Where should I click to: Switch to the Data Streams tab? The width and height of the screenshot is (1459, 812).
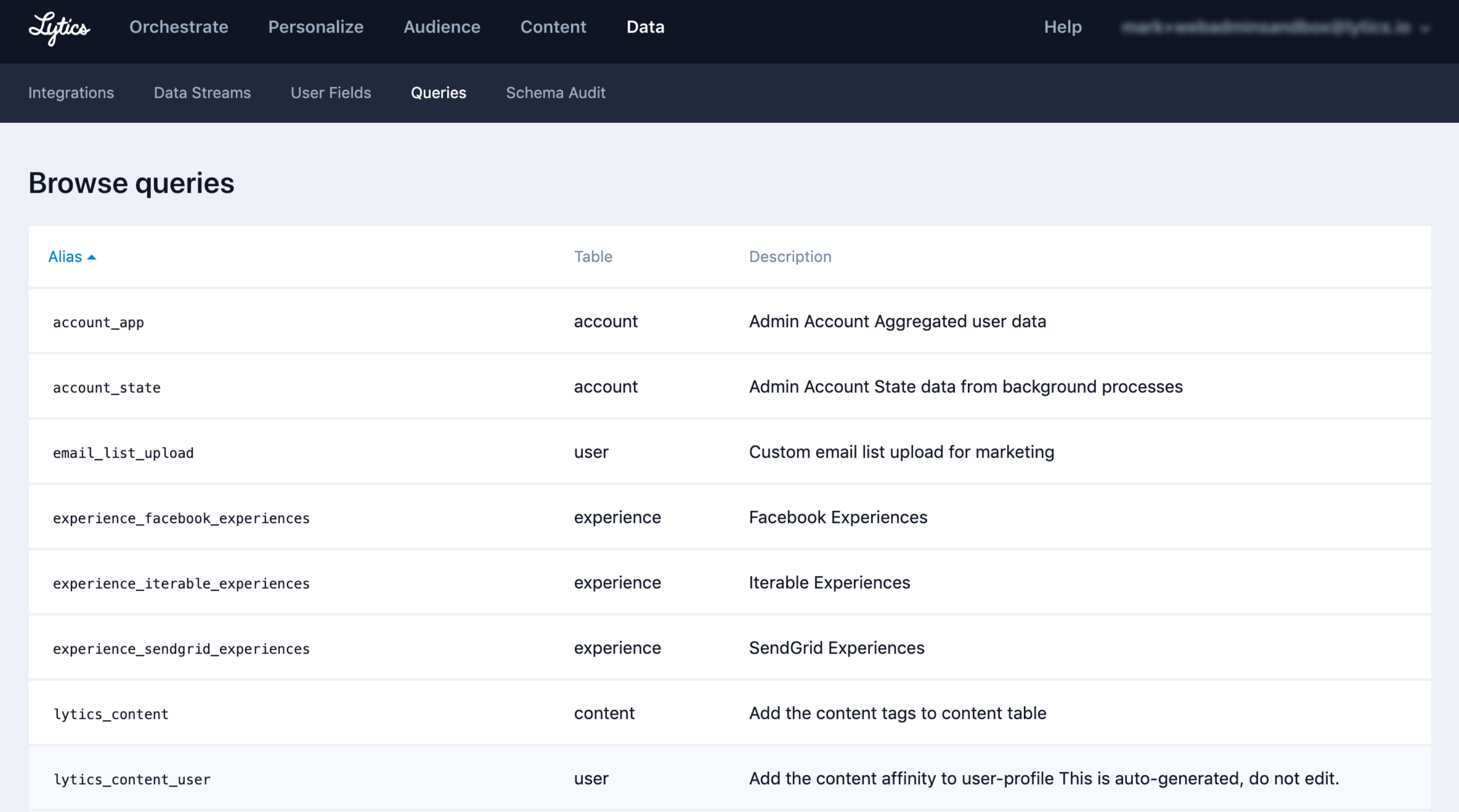tap(202, 93)
